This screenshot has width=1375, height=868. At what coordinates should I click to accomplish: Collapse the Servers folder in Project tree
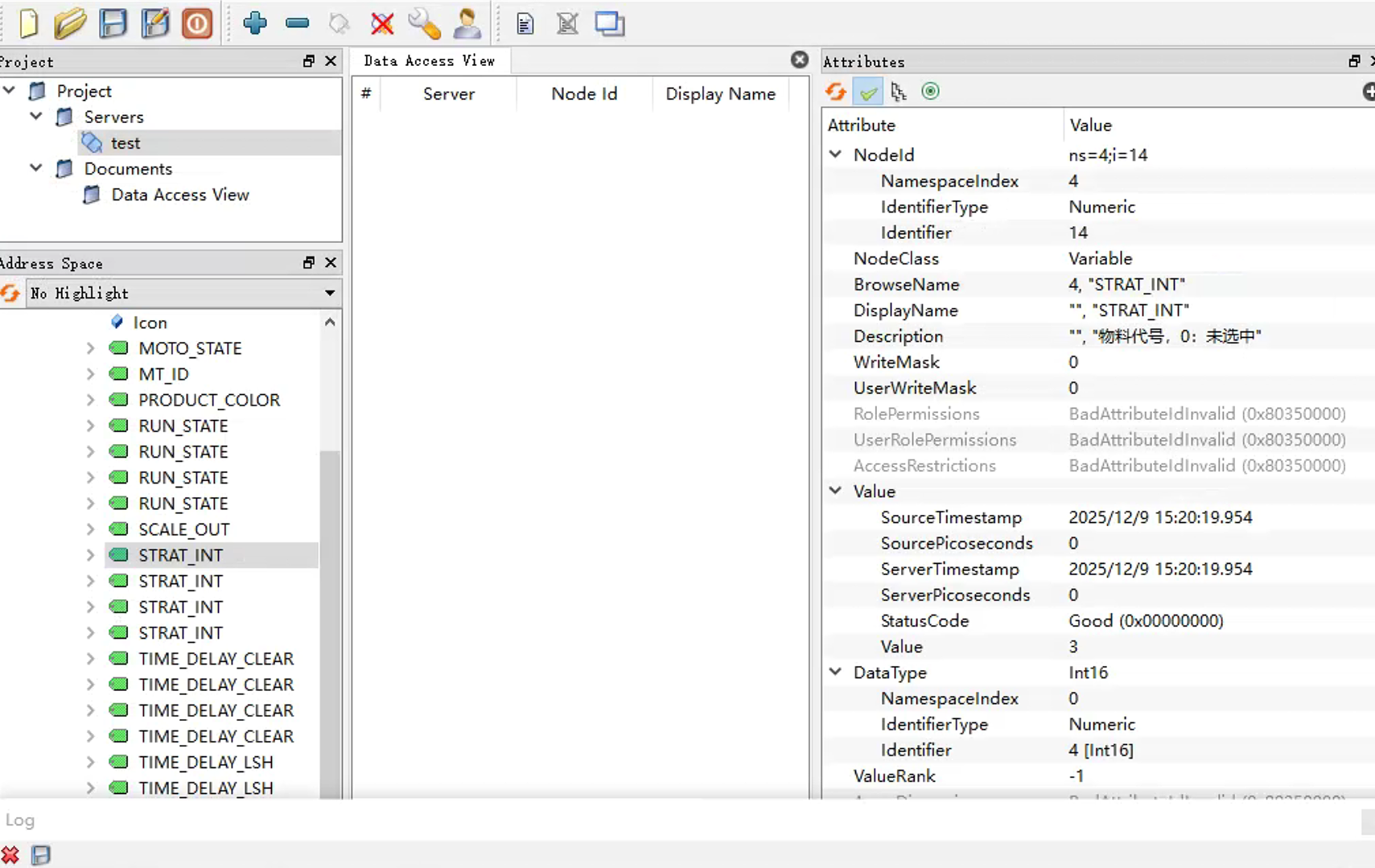pyautogui.click(x=36, y=117)
